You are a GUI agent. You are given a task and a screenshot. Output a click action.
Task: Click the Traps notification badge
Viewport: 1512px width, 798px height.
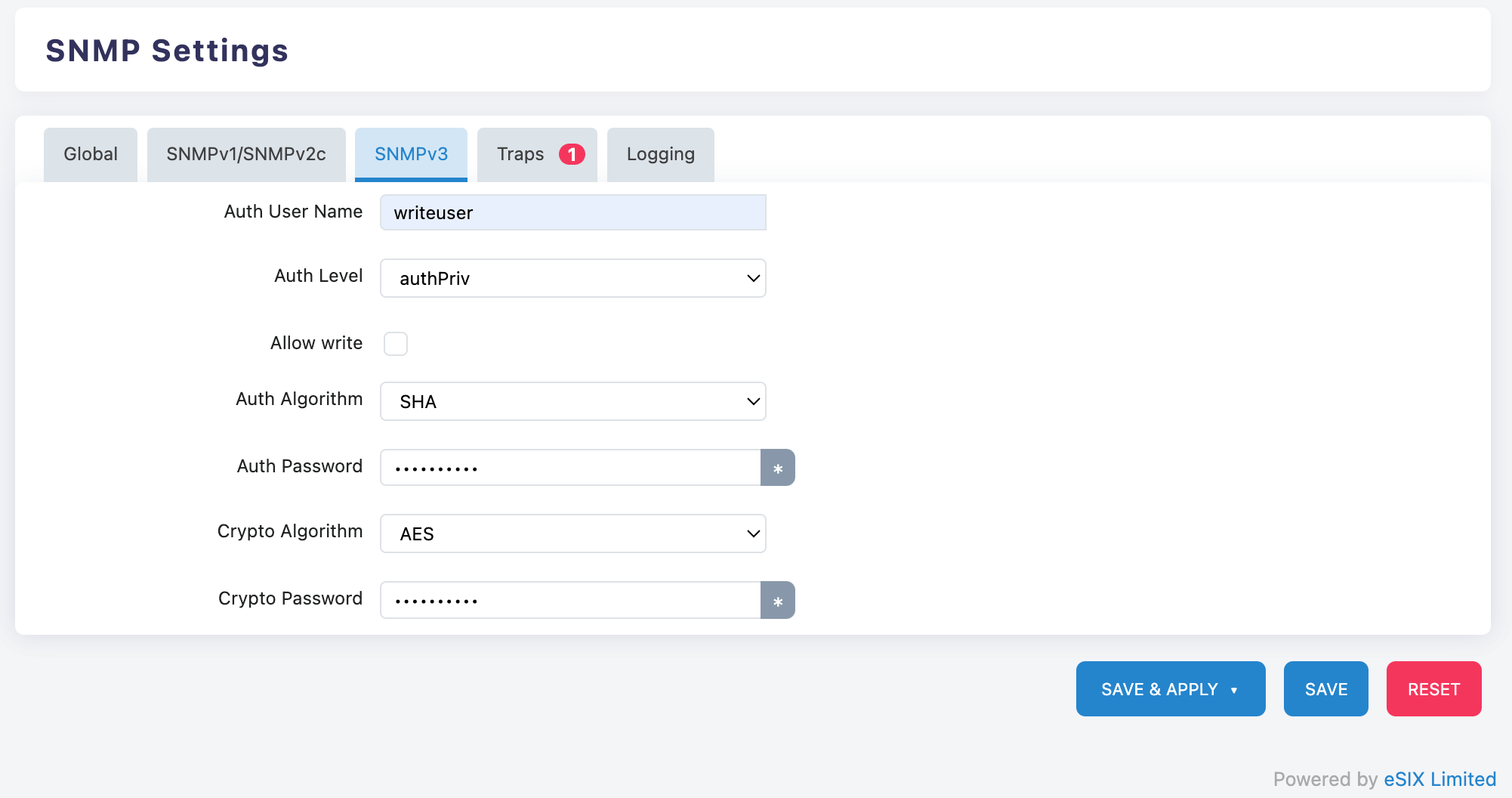(572, 154)
